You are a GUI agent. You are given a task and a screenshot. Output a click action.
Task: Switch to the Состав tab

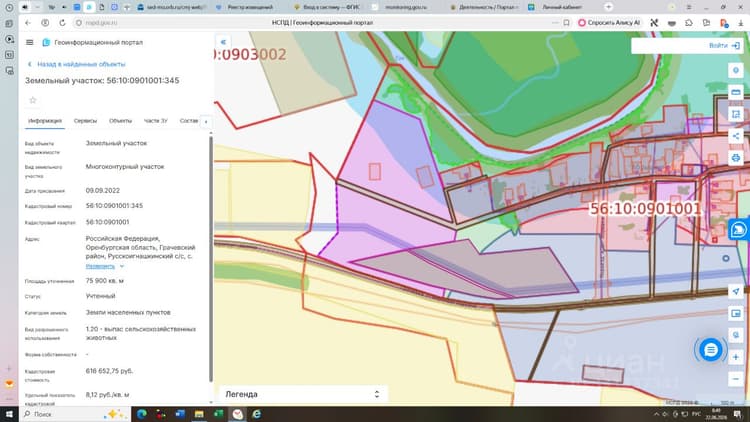[189, 121]
